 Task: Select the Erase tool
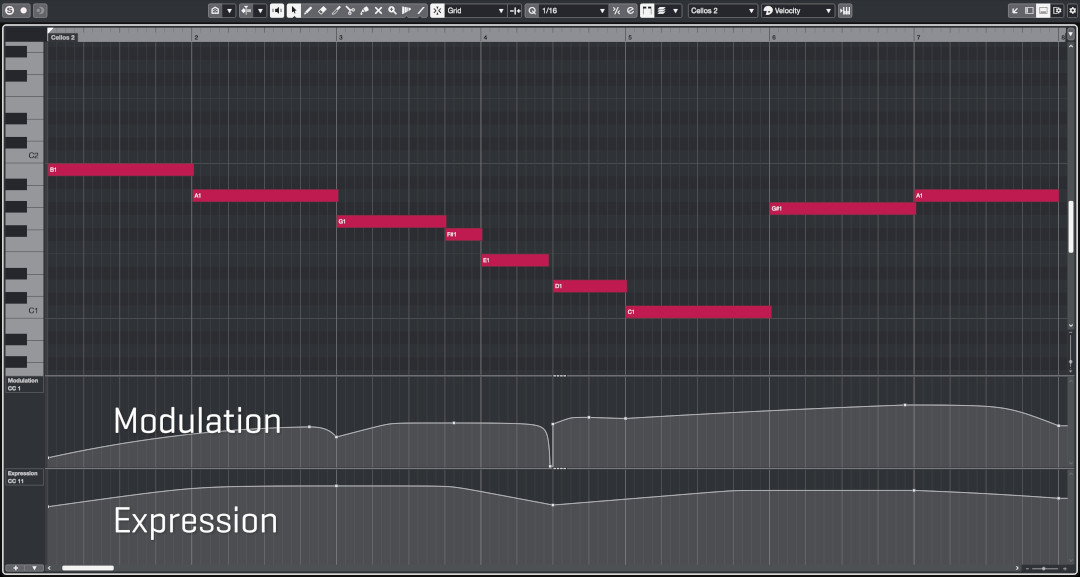tap(322, 11)
